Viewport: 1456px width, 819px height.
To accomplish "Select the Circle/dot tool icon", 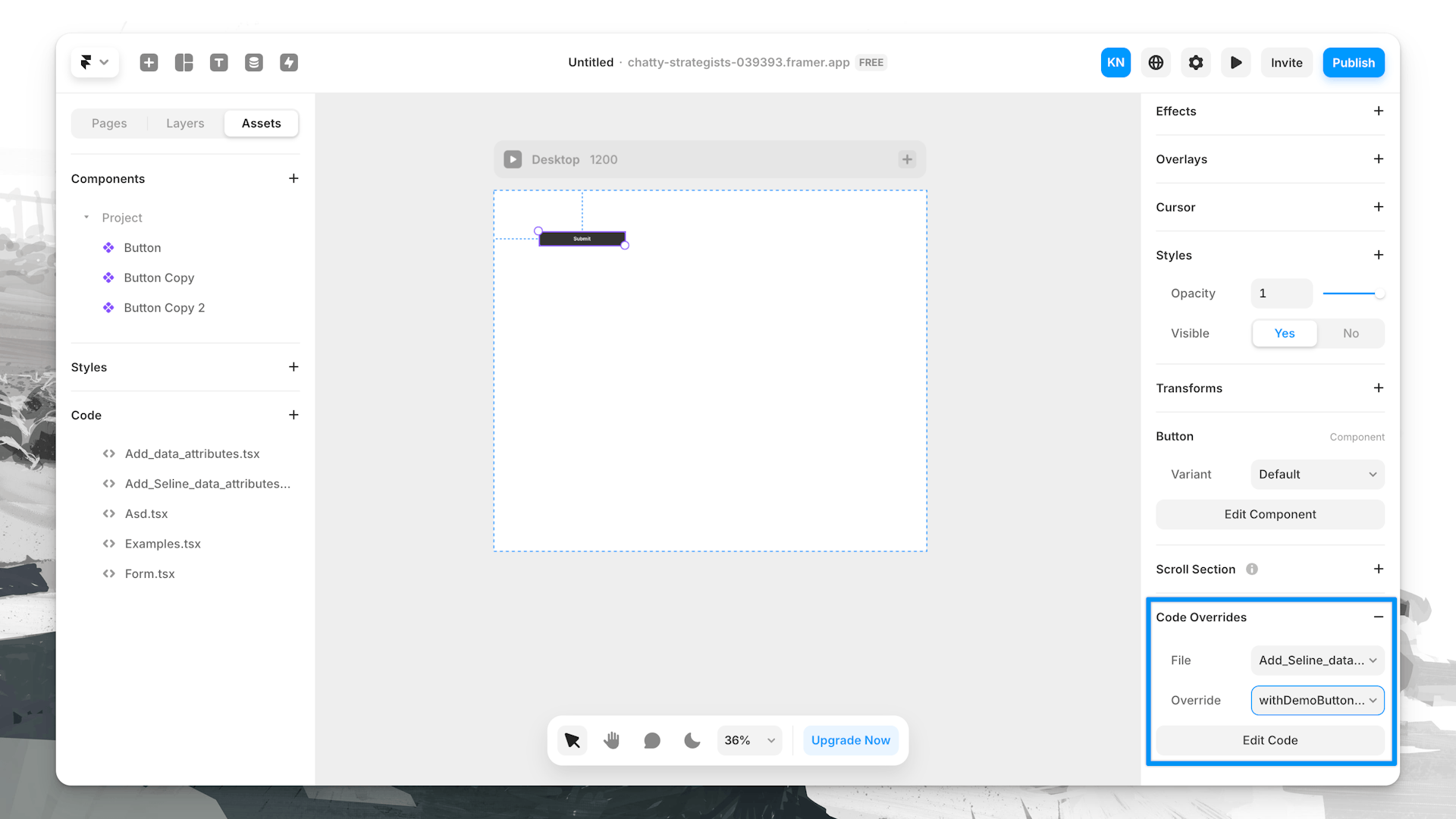I will click(651, 741).
